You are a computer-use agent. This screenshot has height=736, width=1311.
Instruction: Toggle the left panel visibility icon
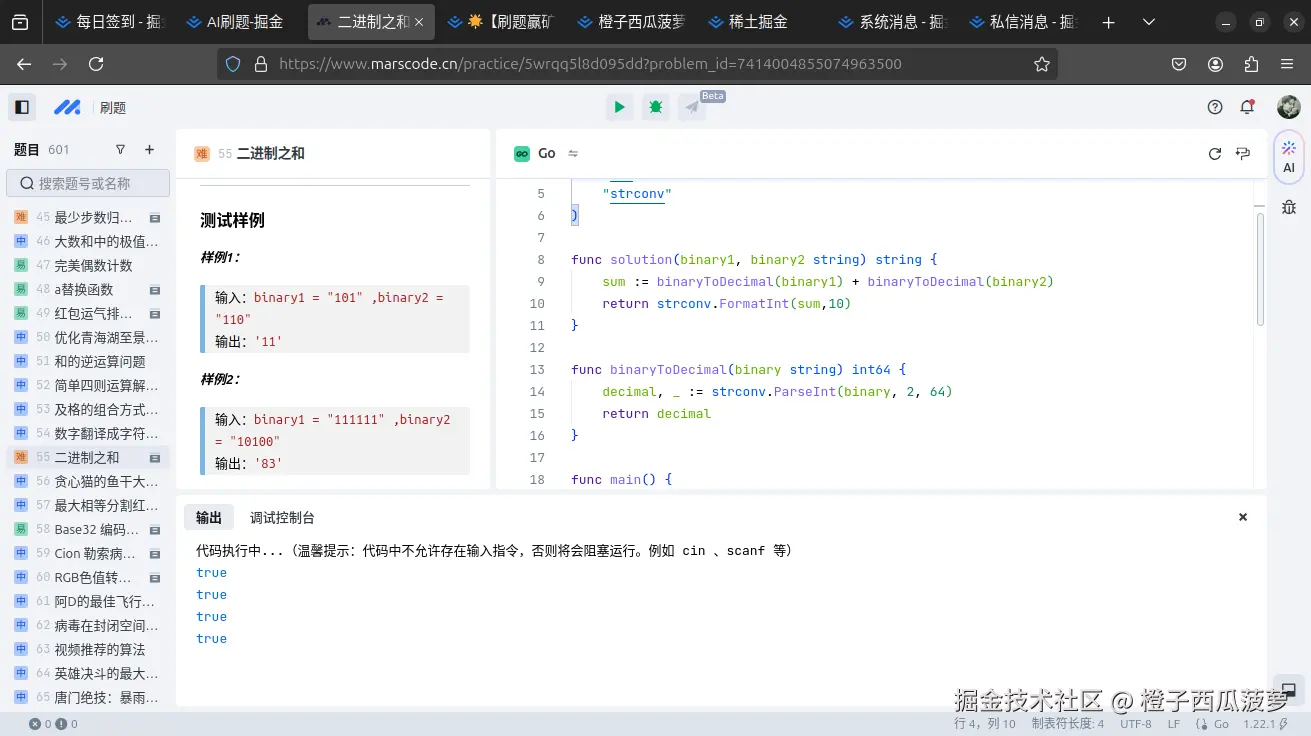22,107
